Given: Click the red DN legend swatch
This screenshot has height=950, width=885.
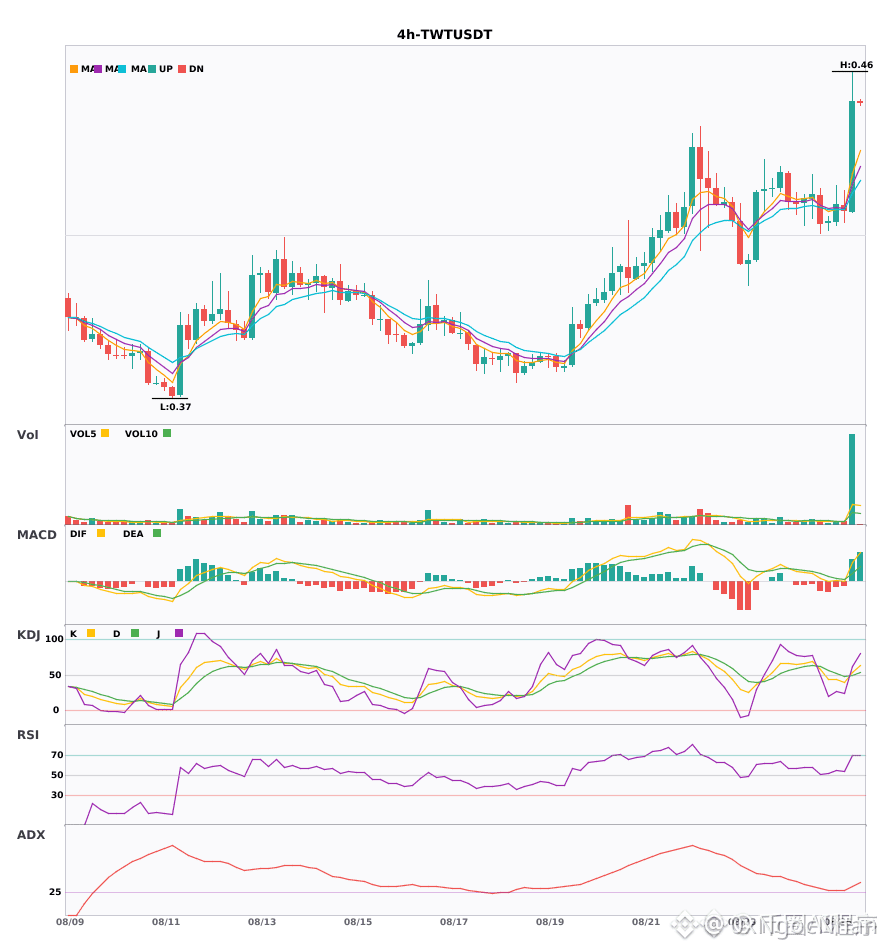Looking at the screenshot, I should [x=182, y=69].
